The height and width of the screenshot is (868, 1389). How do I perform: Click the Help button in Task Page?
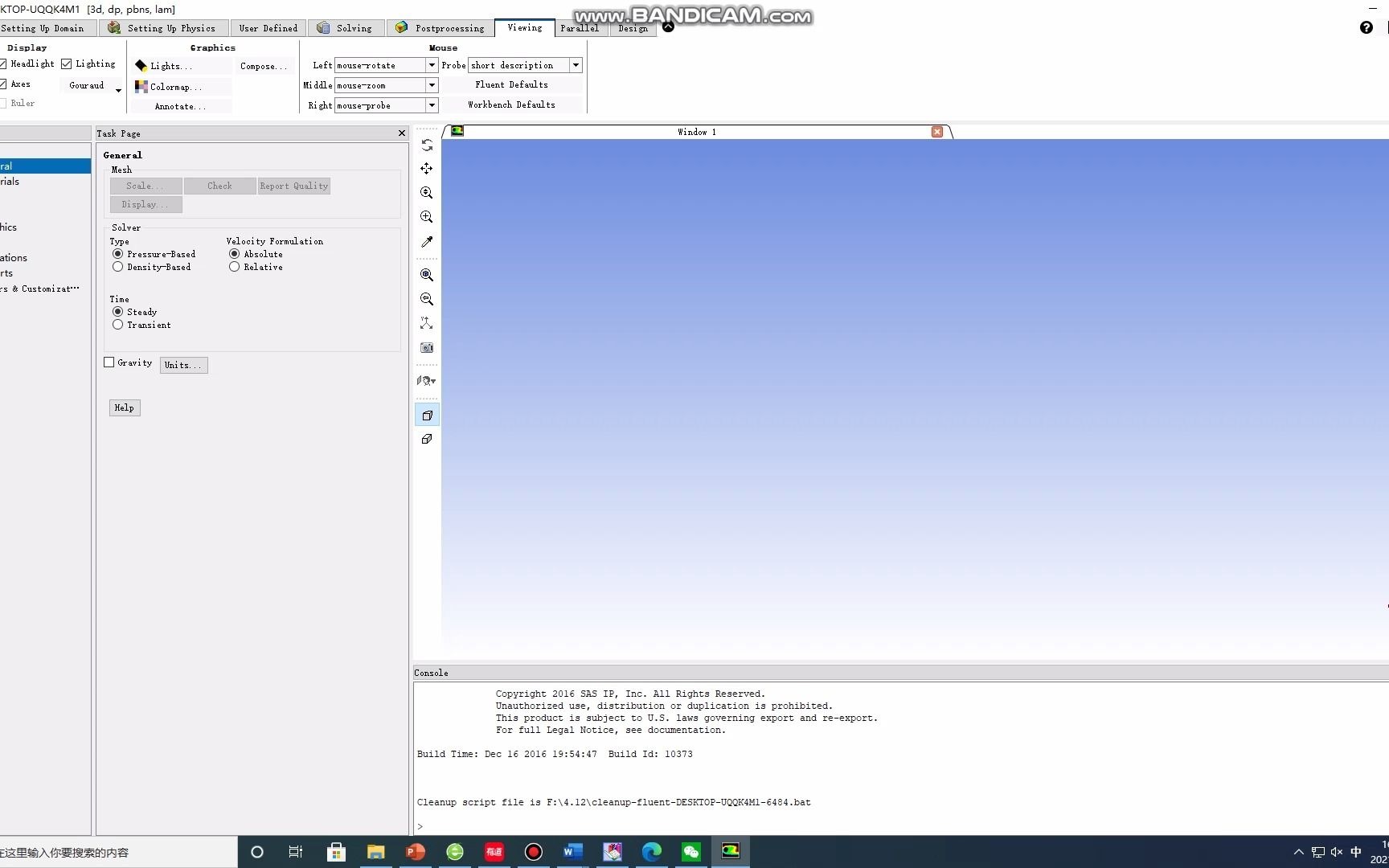point(125,407)
